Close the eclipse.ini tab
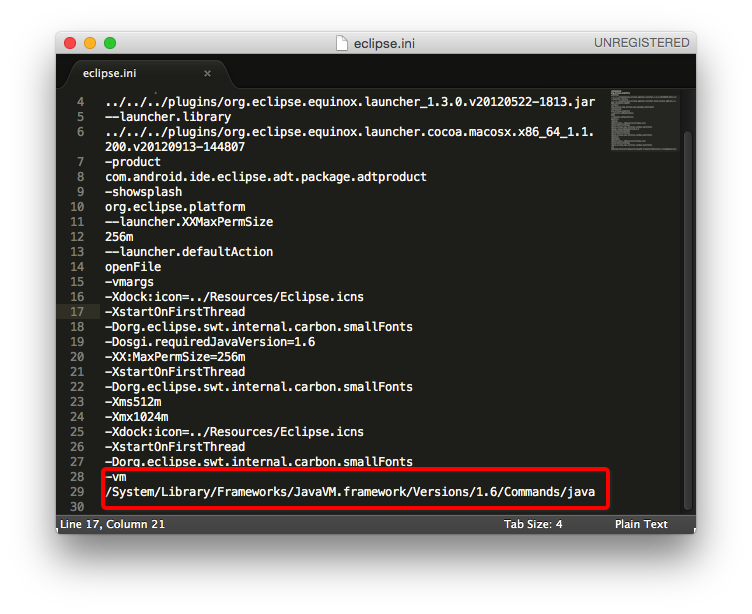Viewport: 752px width, 614px height. [x=207, y=73]
